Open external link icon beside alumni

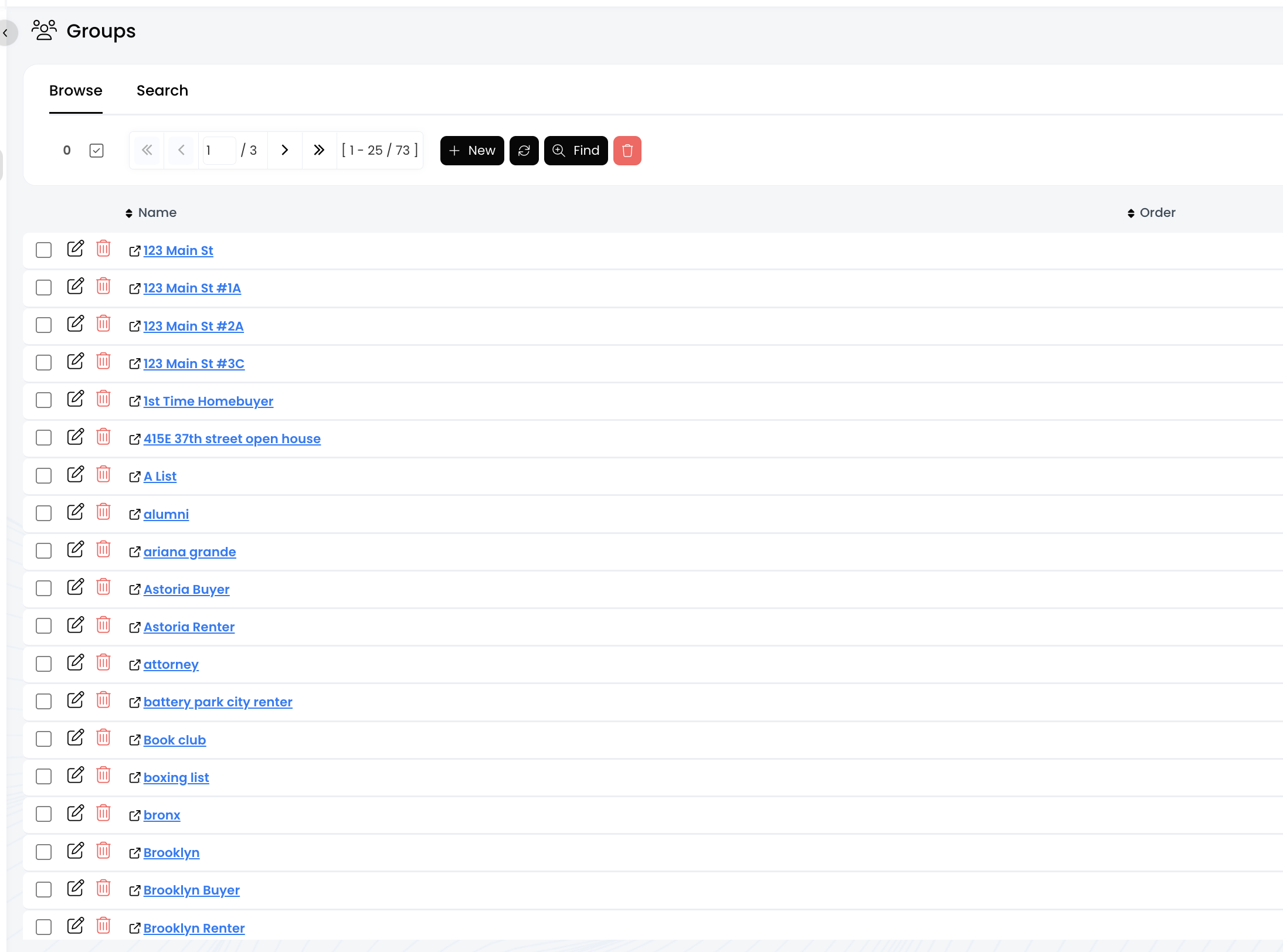click(x=135, y=515)
